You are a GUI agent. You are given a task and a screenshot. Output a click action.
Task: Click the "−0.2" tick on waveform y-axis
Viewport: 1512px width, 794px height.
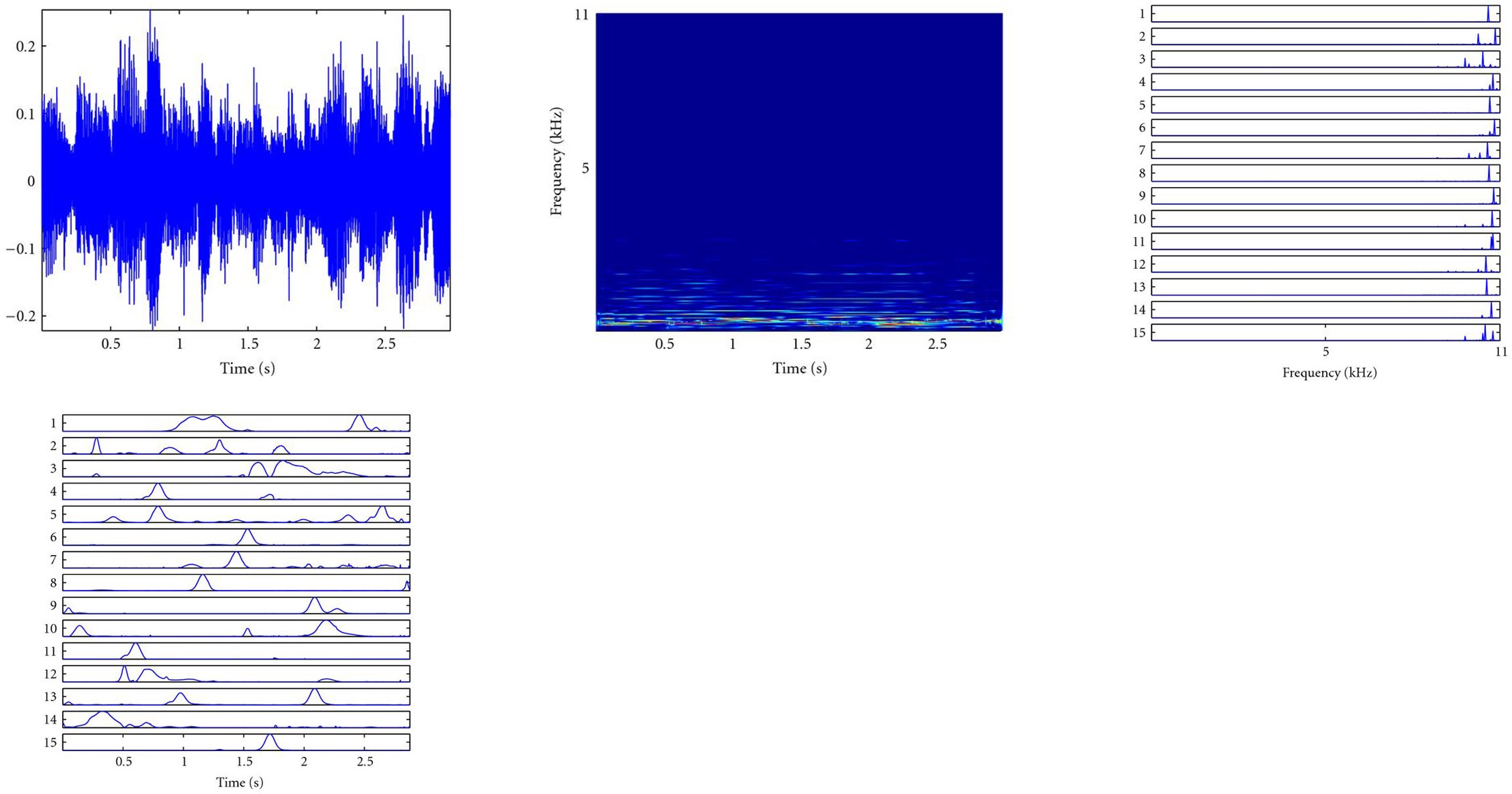(21, 316)
